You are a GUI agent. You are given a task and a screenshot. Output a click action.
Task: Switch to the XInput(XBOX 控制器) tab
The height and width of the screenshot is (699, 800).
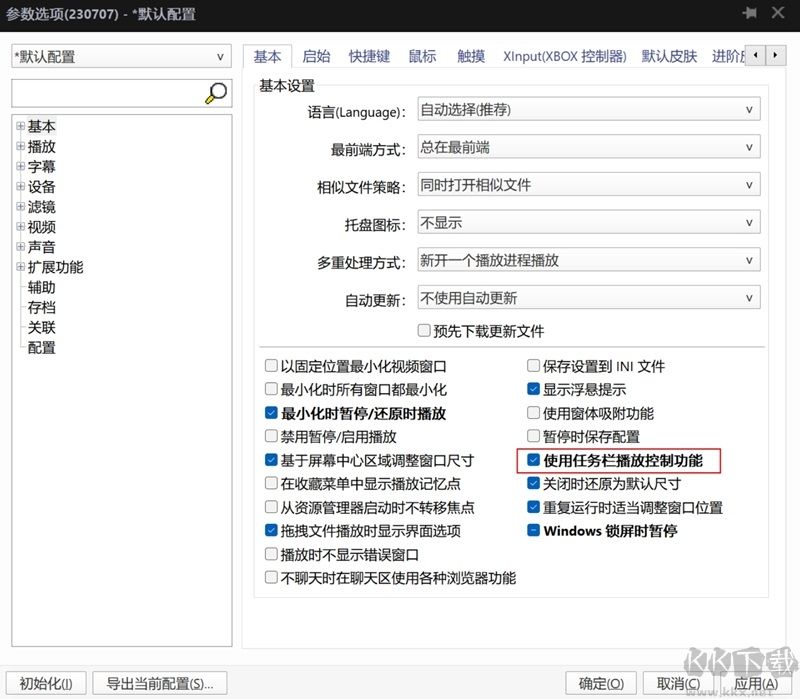click(565, 57)
